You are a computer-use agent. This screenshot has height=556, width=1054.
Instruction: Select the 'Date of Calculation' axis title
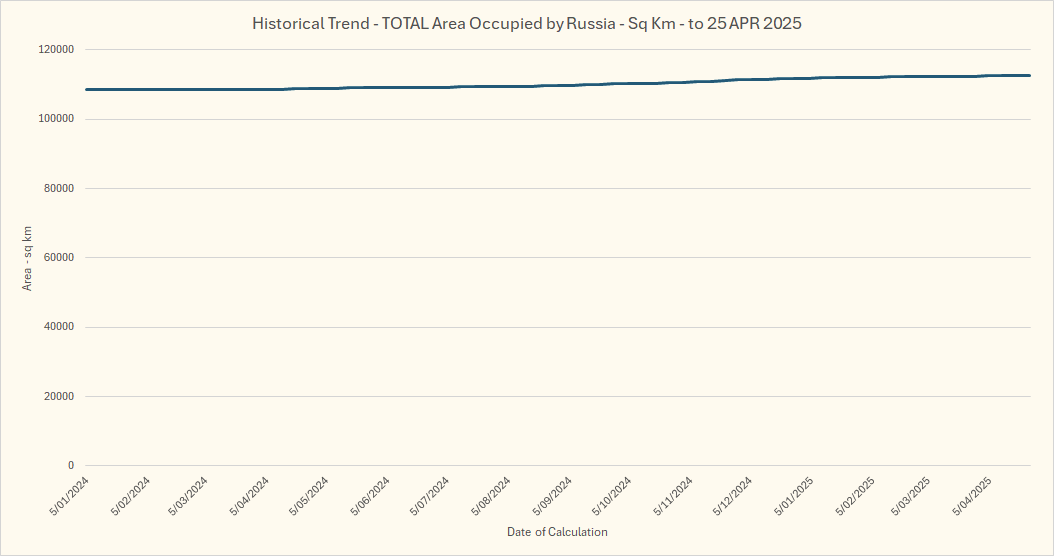pos(557,532)
